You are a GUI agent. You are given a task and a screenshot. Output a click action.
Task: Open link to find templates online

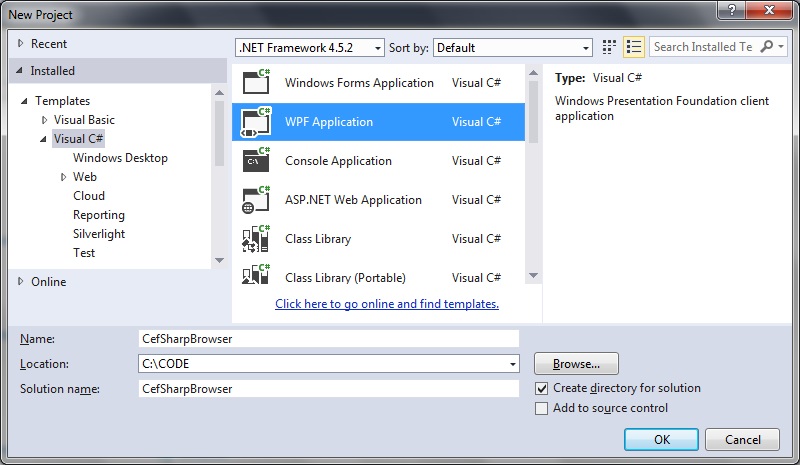click(387, 304)
